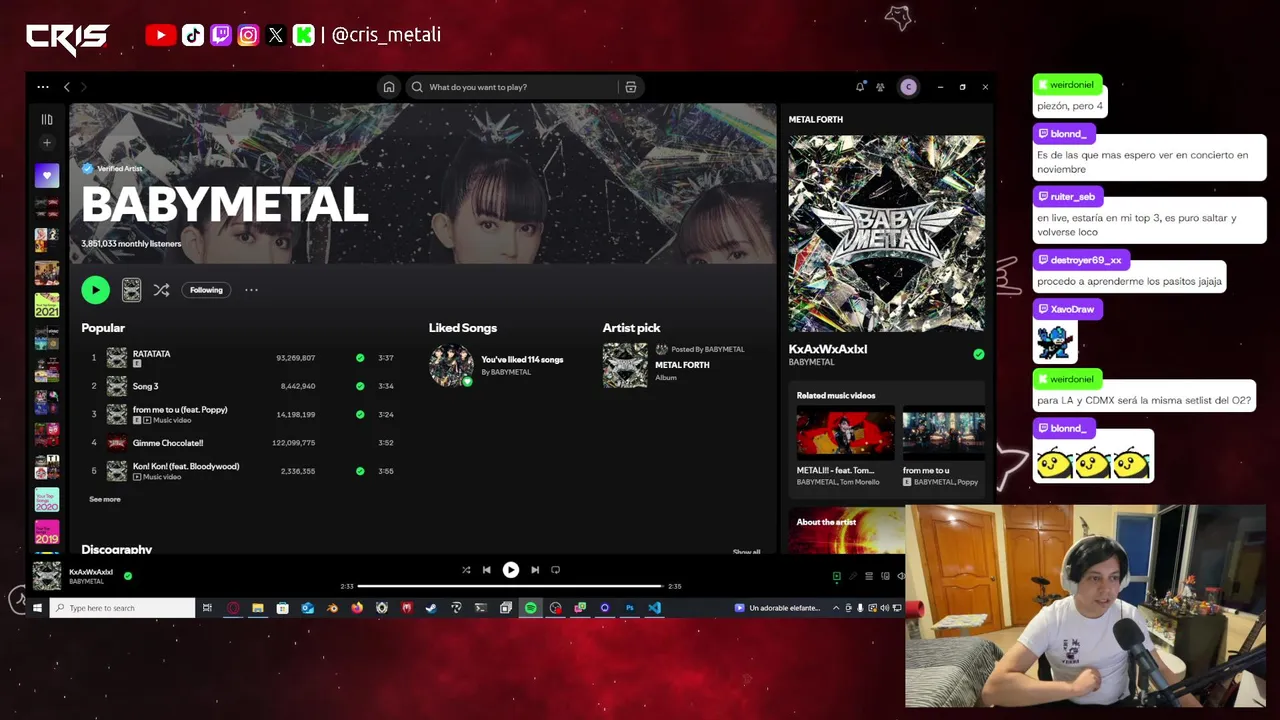Open the What's New notifications bell
This screenshot has width=1280, height=720.
860,87
